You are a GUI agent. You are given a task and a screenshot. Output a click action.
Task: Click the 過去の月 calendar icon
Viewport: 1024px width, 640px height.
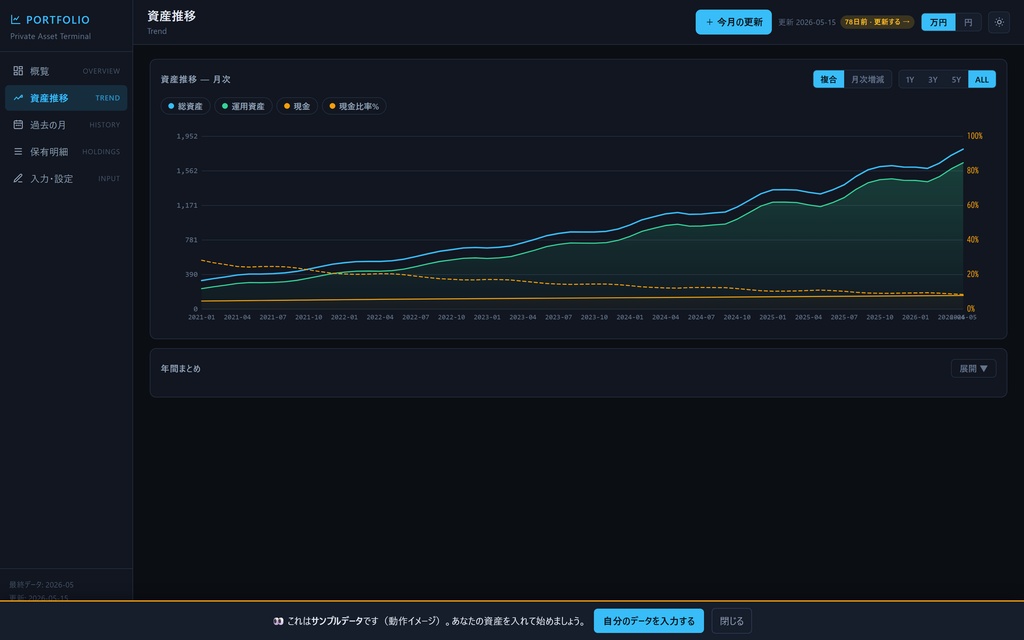(x=18, y=125)
